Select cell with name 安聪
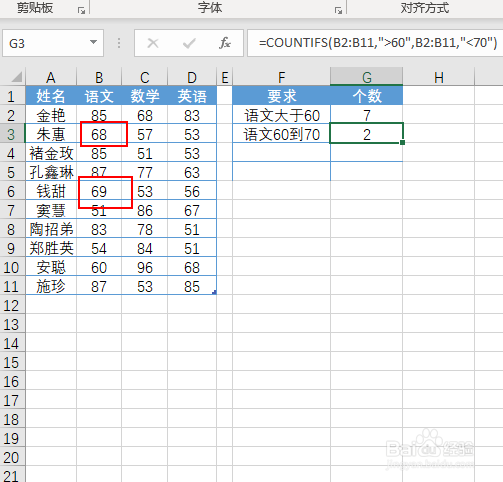Screen dimensions: 503x482 coord(51,267)
